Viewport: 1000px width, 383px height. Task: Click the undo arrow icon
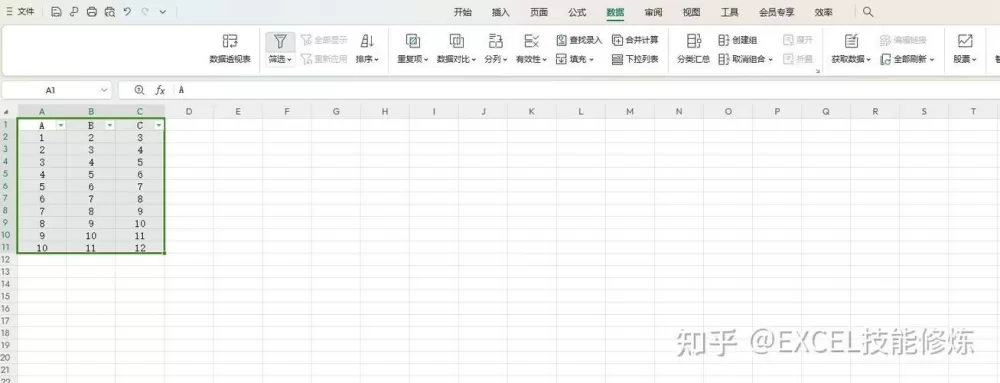128,11
